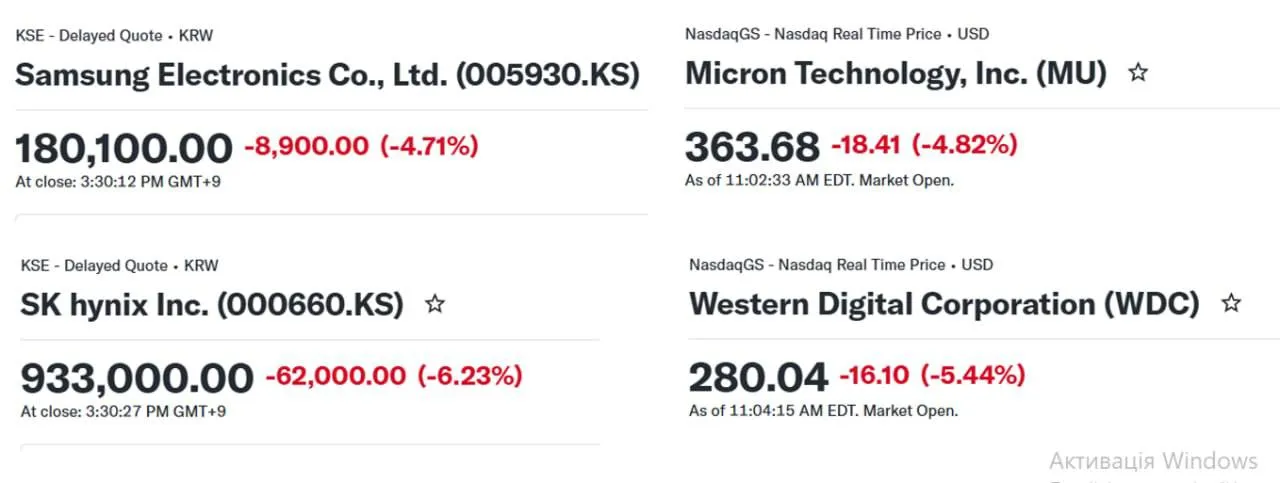The height and width of the screenshot is (483, 1280).
Task: Click the SK hynix Inc. (000660.KS) title
Action: [x=212, y=305]
